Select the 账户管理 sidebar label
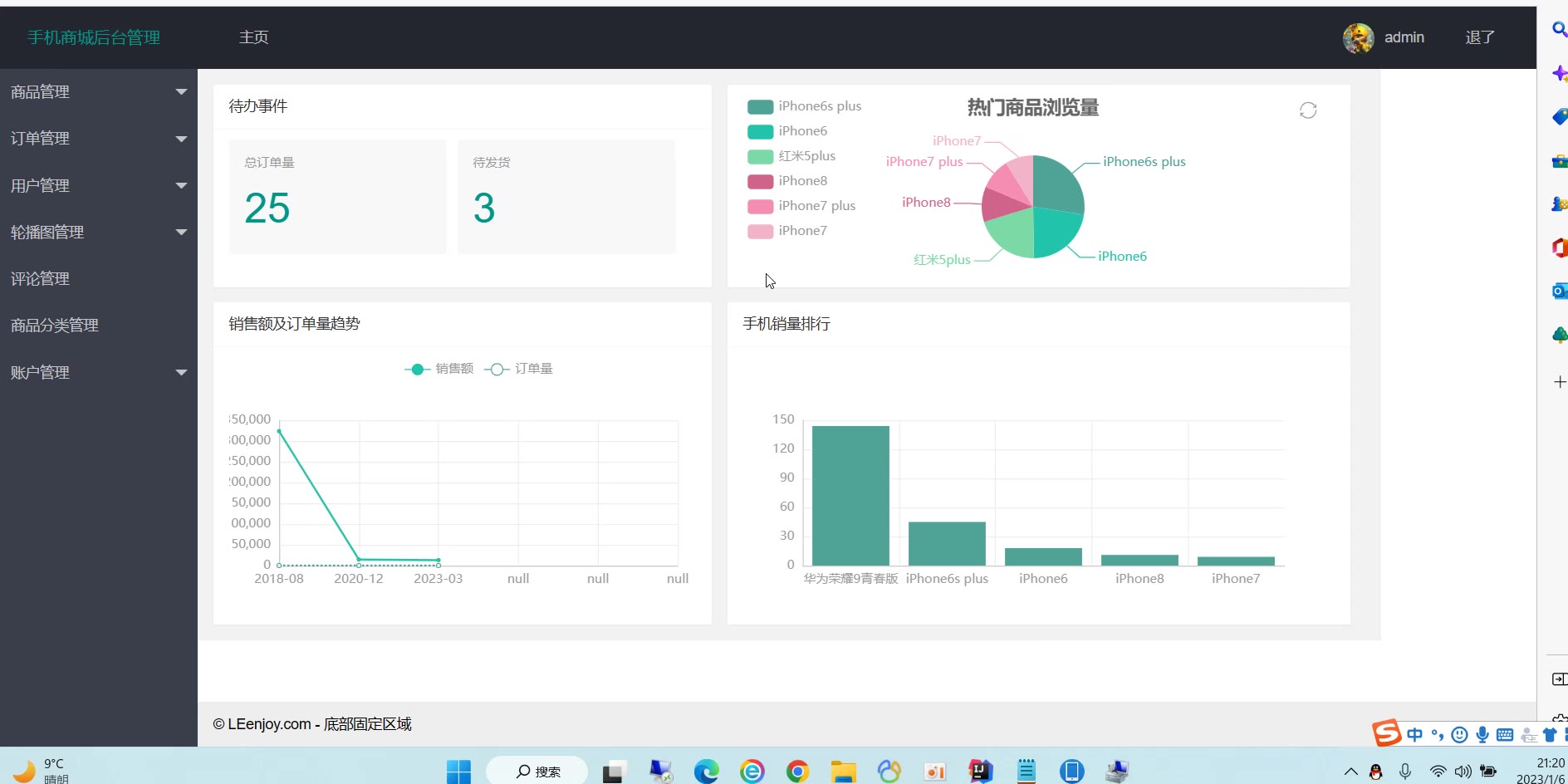This screenshot has height=784, width=1568. 40,373
